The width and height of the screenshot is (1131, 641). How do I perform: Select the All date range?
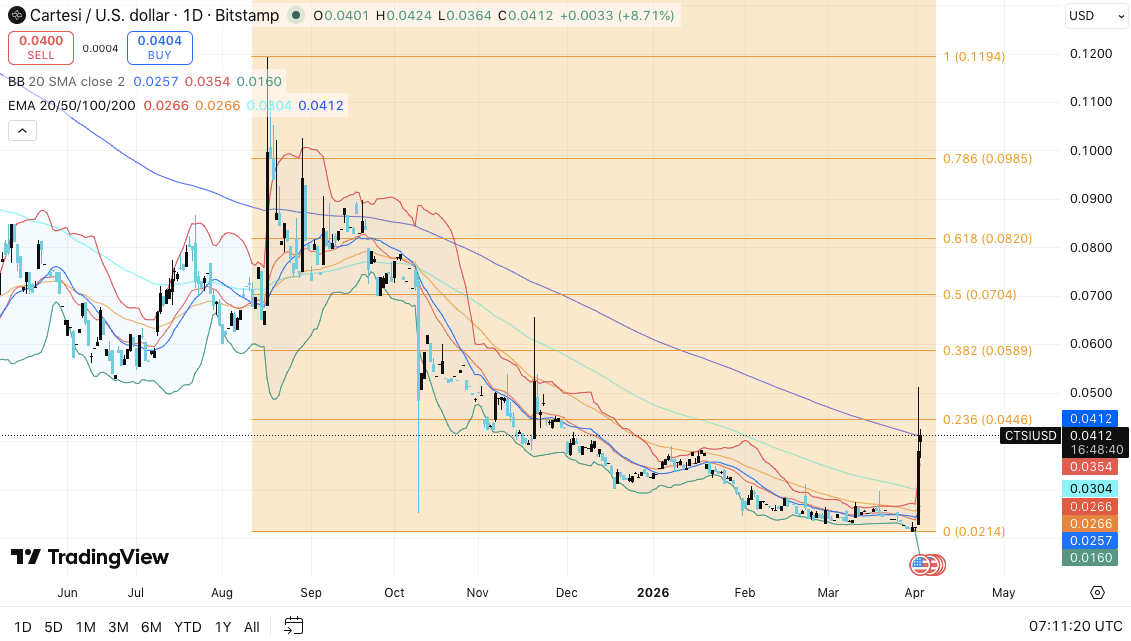pos(251,627)
